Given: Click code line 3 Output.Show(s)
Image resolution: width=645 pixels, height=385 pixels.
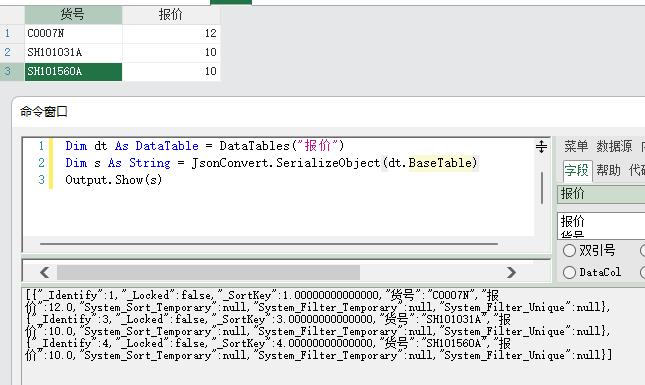Looking at the screenshot, I should 114,180.
